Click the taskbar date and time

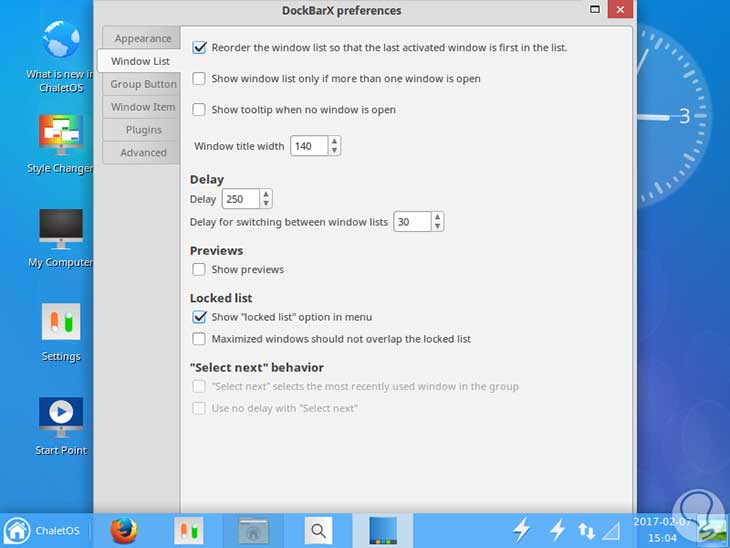(x=662, y=530)
